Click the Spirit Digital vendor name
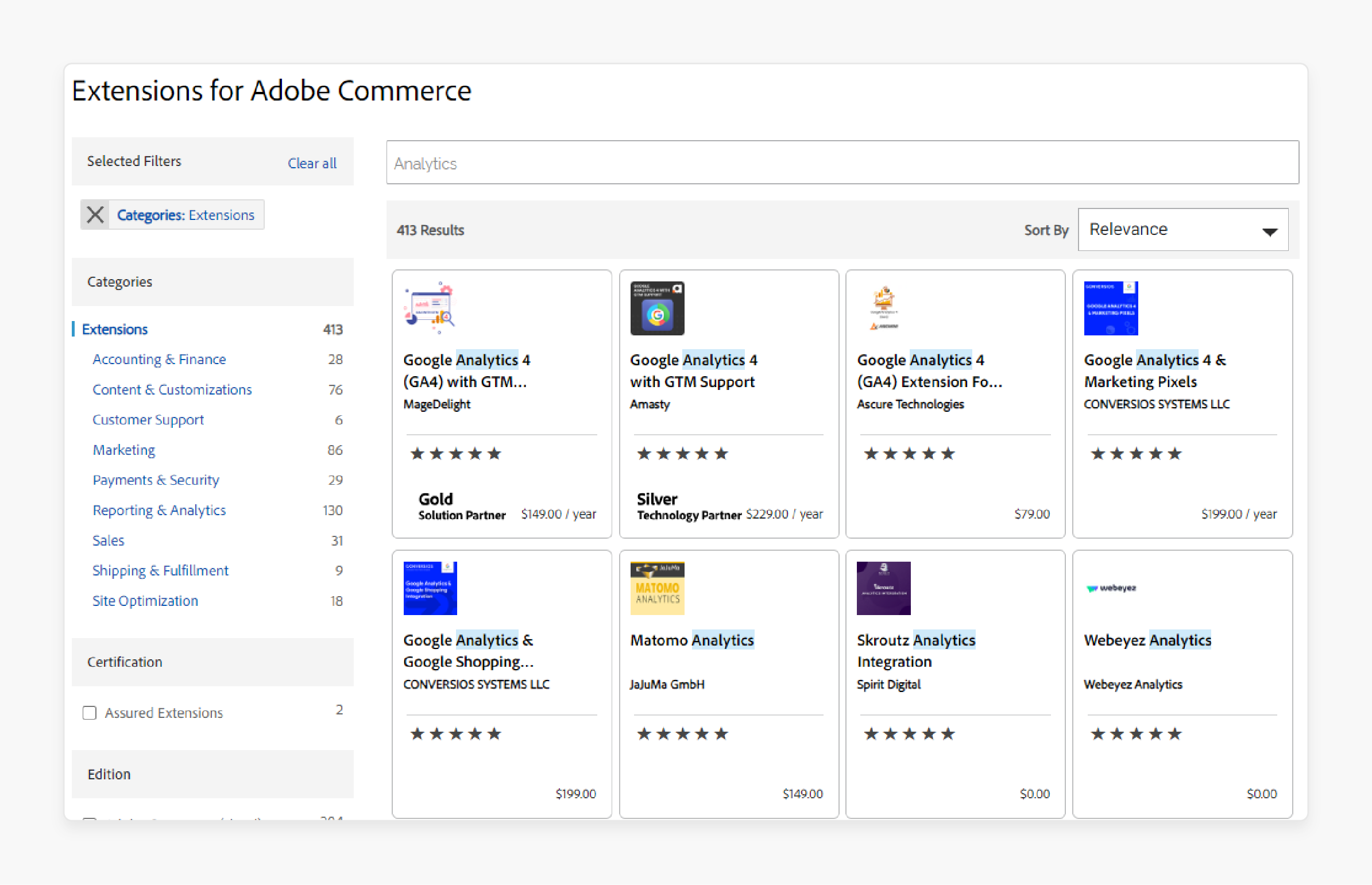The height and width of the screenshot is (885, 1372). [x=888, y=685]
